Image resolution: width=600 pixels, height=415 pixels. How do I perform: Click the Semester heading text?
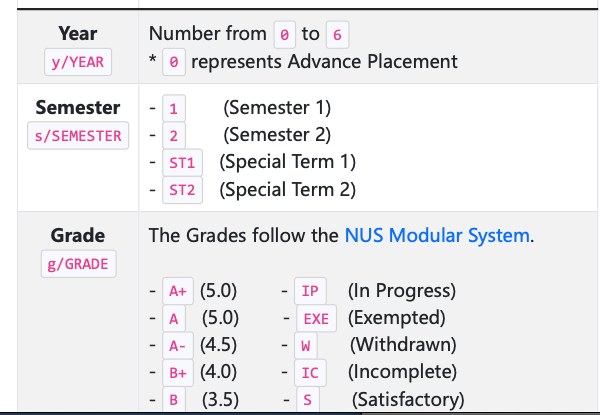pos(78,107)
